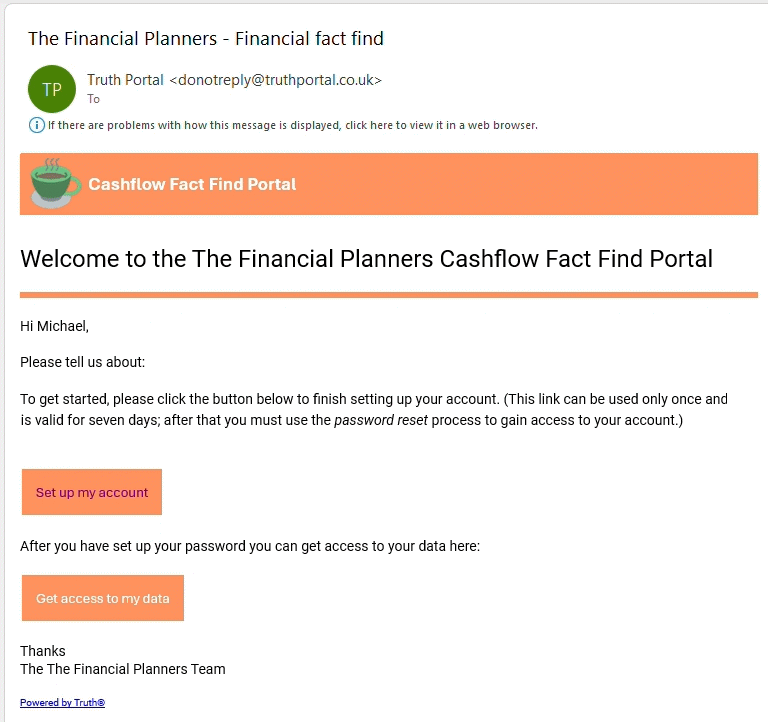768x722 pixels.
Task: Click the italic password reset text
Action: [x=381, y=420]
